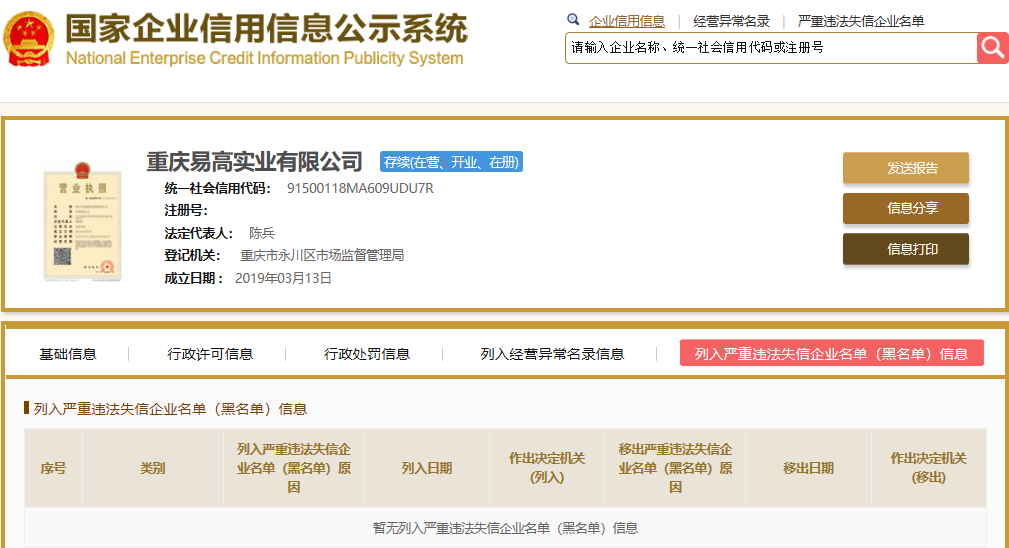The height and width of the screenshot is (548, 1009).
Task: Click the 注册号 label
Action: tap(186, 210)
